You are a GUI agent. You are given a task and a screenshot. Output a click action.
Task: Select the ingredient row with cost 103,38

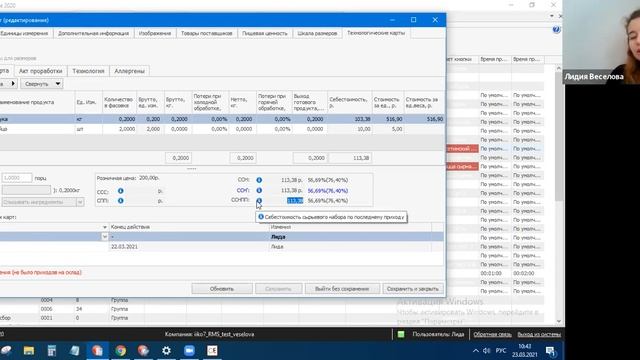tap(222, 119)
